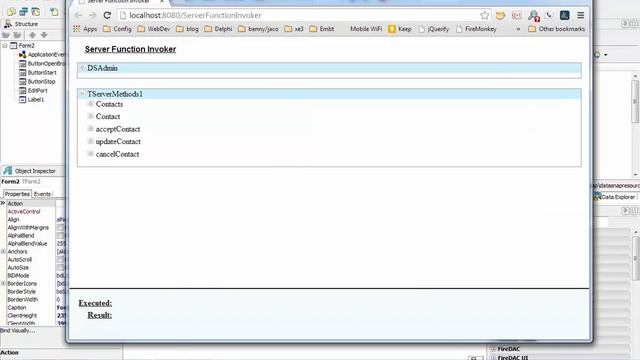Move selected component up in Structure
Viewport: 640px width, 360px height.
[x=32, y=35]
